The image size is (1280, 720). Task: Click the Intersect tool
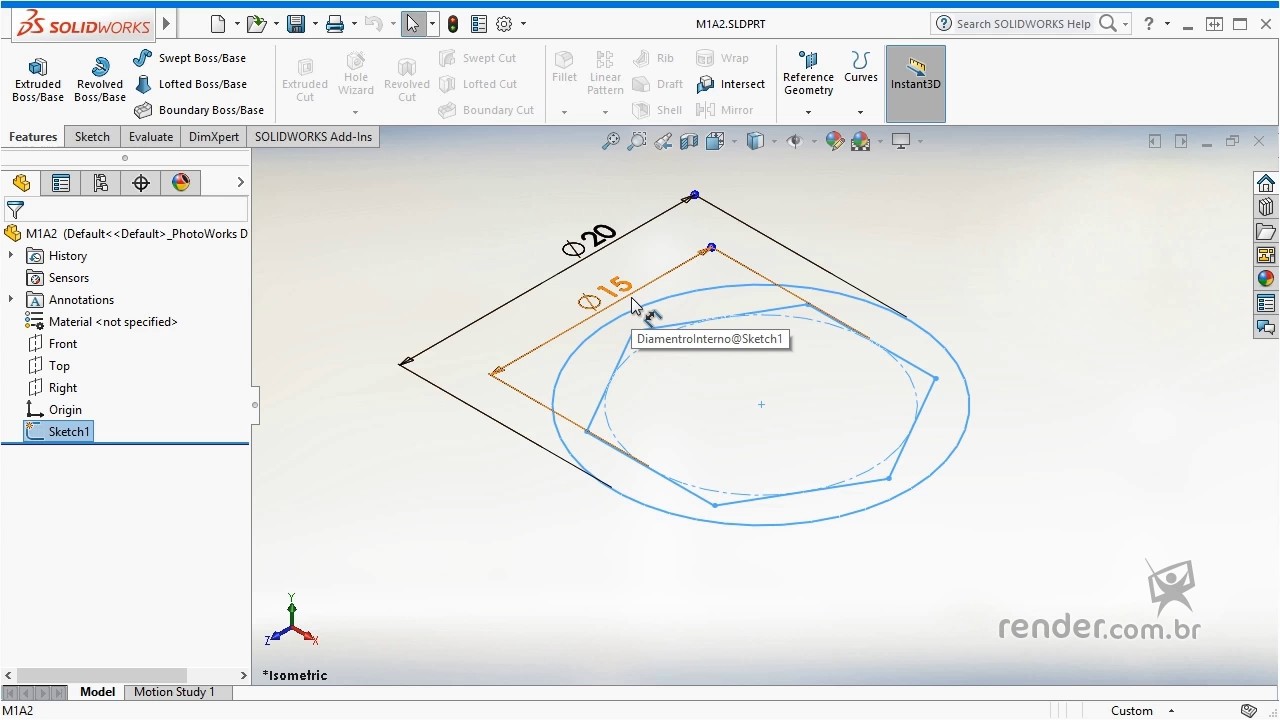(x=732, y=84)
